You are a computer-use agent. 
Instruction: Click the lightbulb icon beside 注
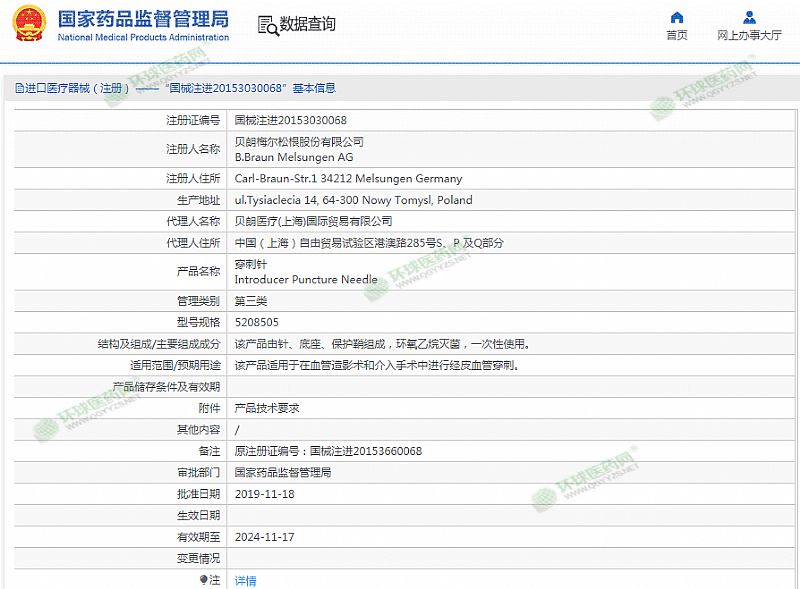(x=204, y=579)
